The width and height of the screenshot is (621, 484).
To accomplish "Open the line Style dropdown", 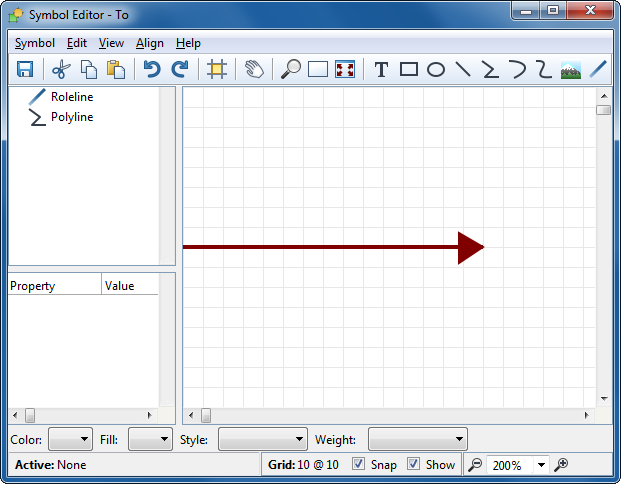I will point(262,439).
